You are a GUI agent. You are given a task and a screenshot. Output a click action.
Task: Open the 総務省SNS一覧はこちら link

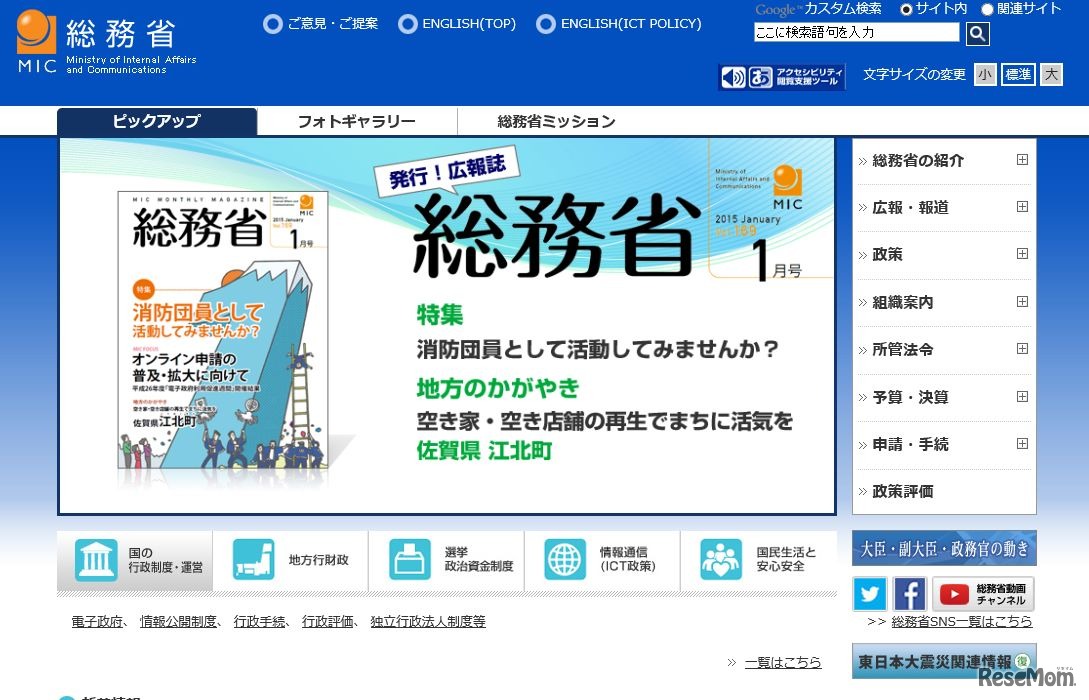(x=962, y=622)
